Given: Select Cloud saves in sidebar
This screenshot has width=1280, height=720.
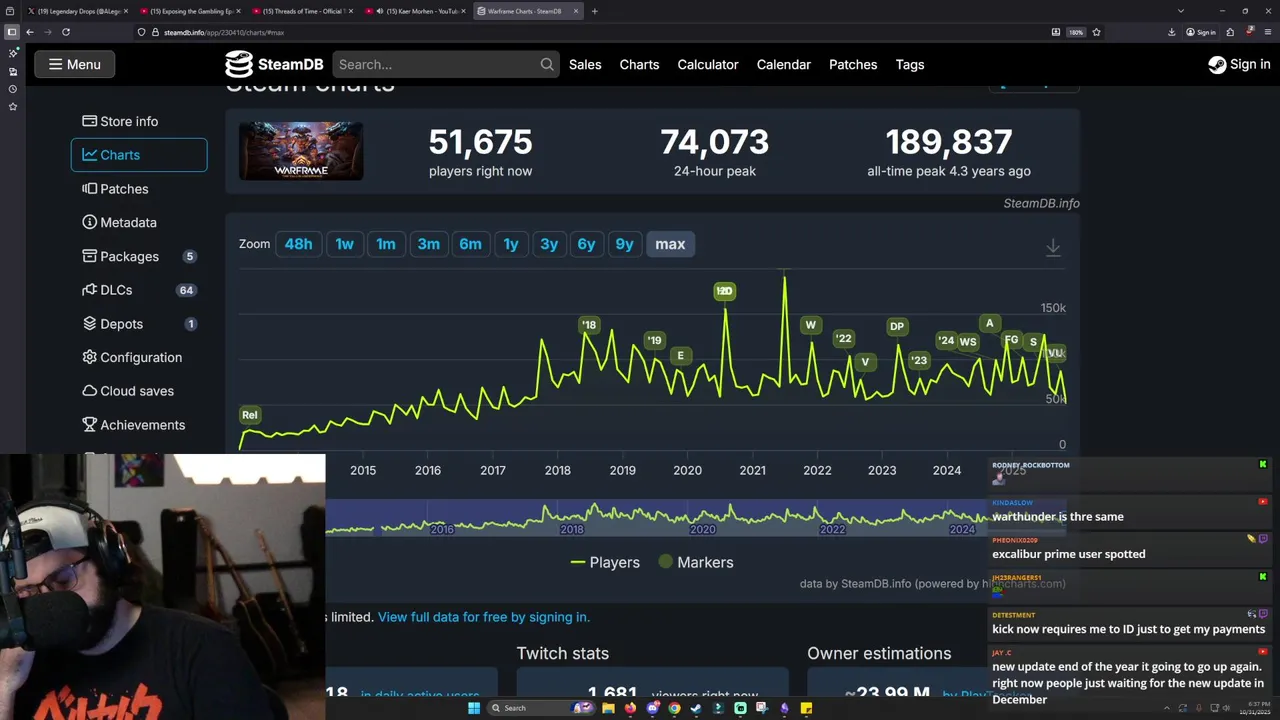Looking at the screenshot, I should click(x=139, y=391).
